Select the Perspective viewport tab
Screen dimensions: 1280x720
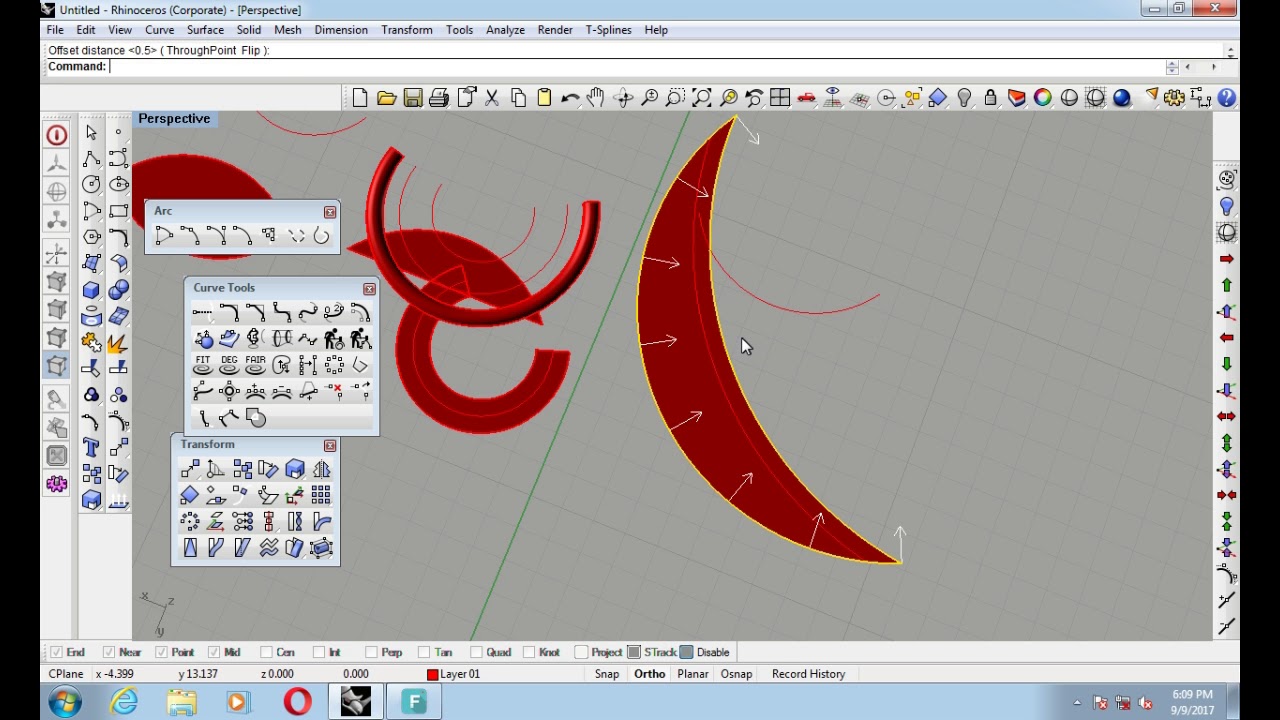click(174, 119)
